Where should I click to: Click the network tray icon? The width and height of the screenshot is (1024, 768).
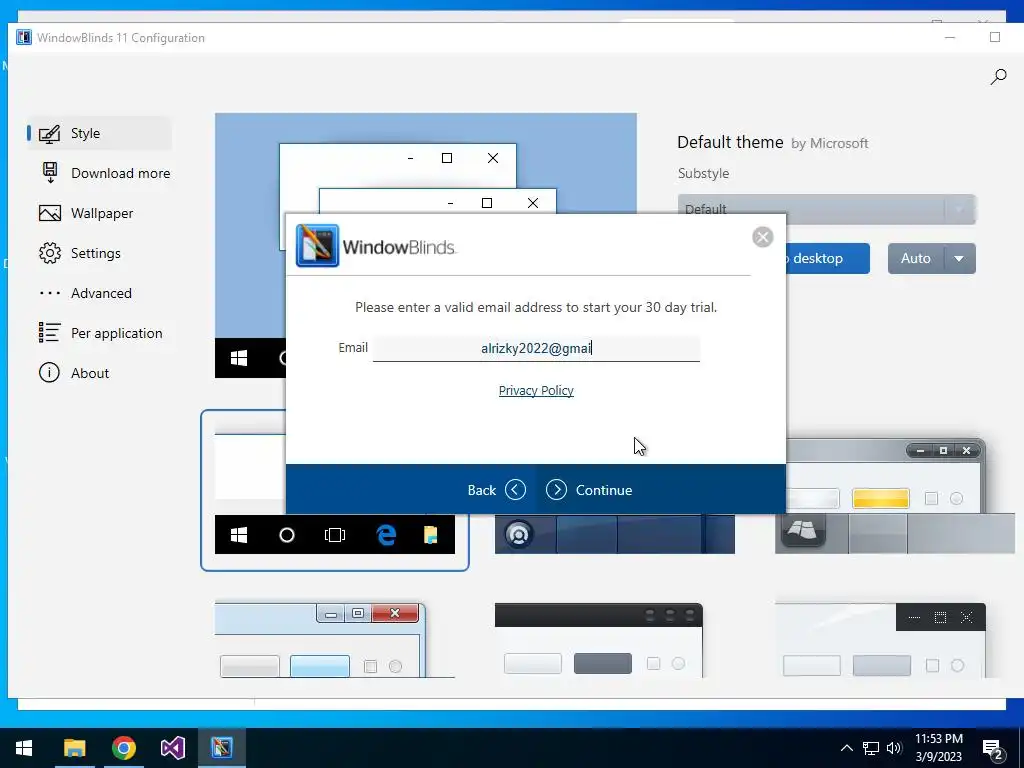pyautogui.click(x=871, y=748)
